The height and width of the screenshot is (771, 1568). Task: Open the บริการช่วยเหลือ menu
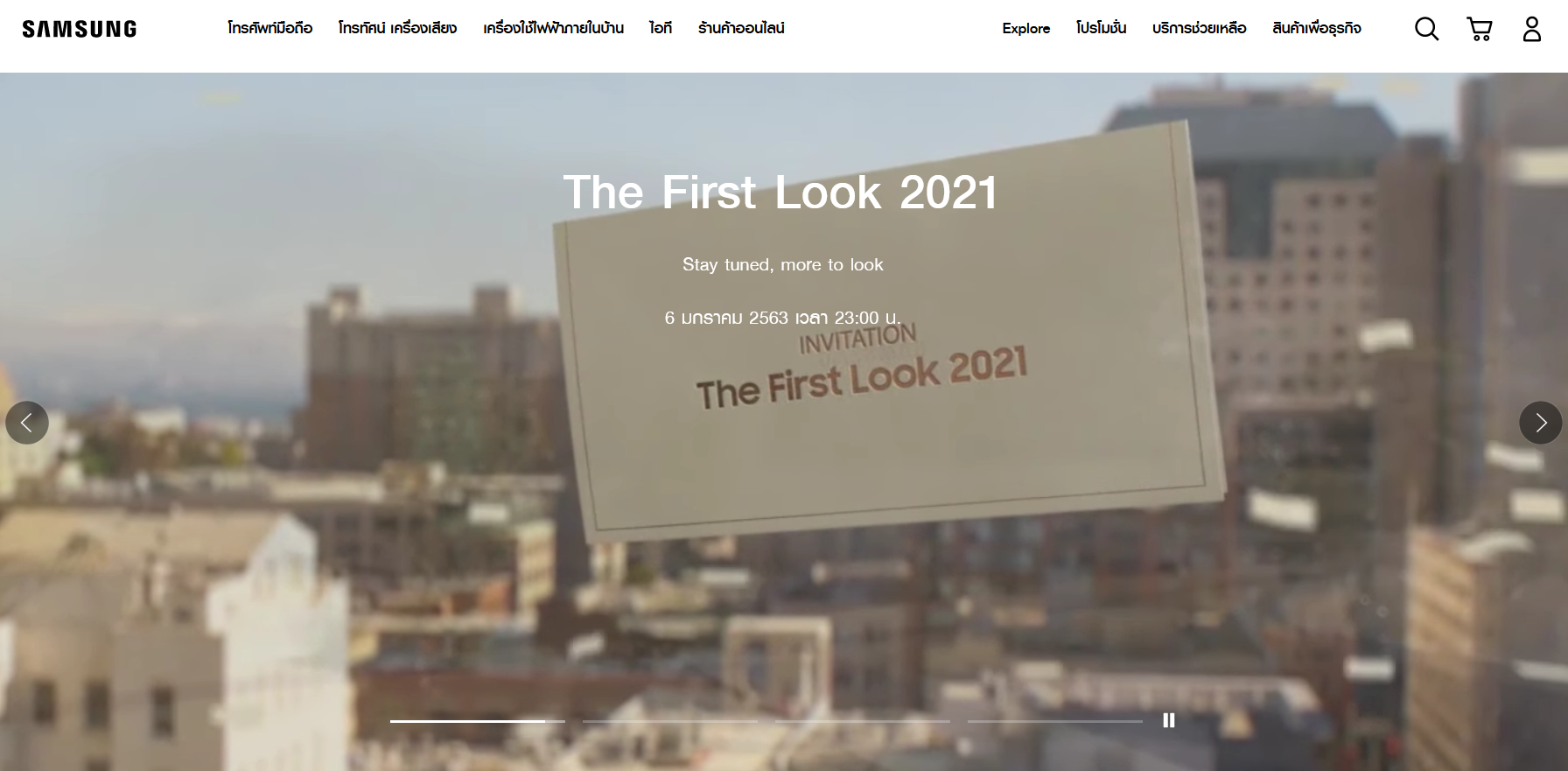click(x=1200, y=28)
